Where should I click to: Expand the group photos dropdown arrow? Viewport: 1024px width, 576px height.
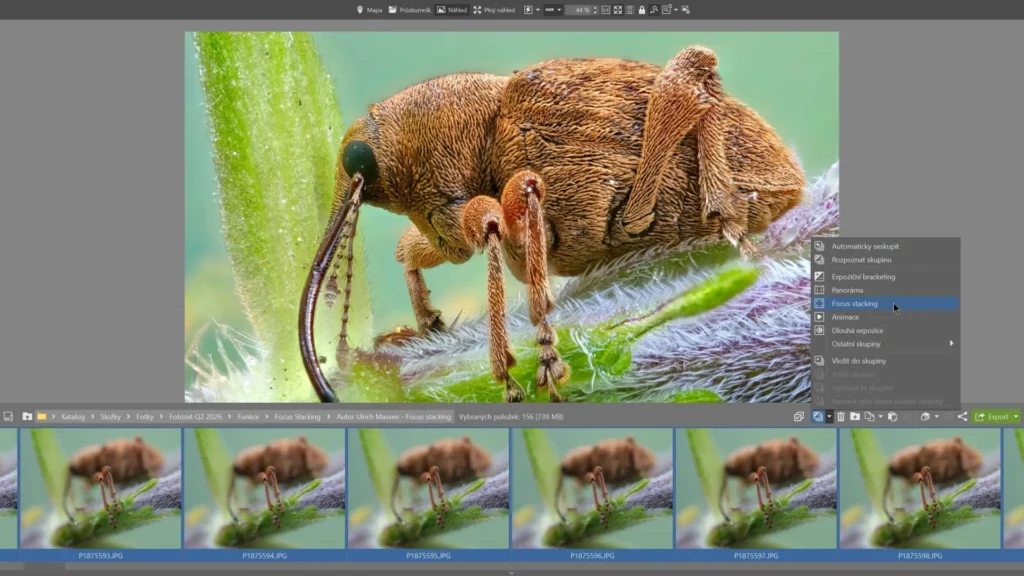[x=829, y=417]
